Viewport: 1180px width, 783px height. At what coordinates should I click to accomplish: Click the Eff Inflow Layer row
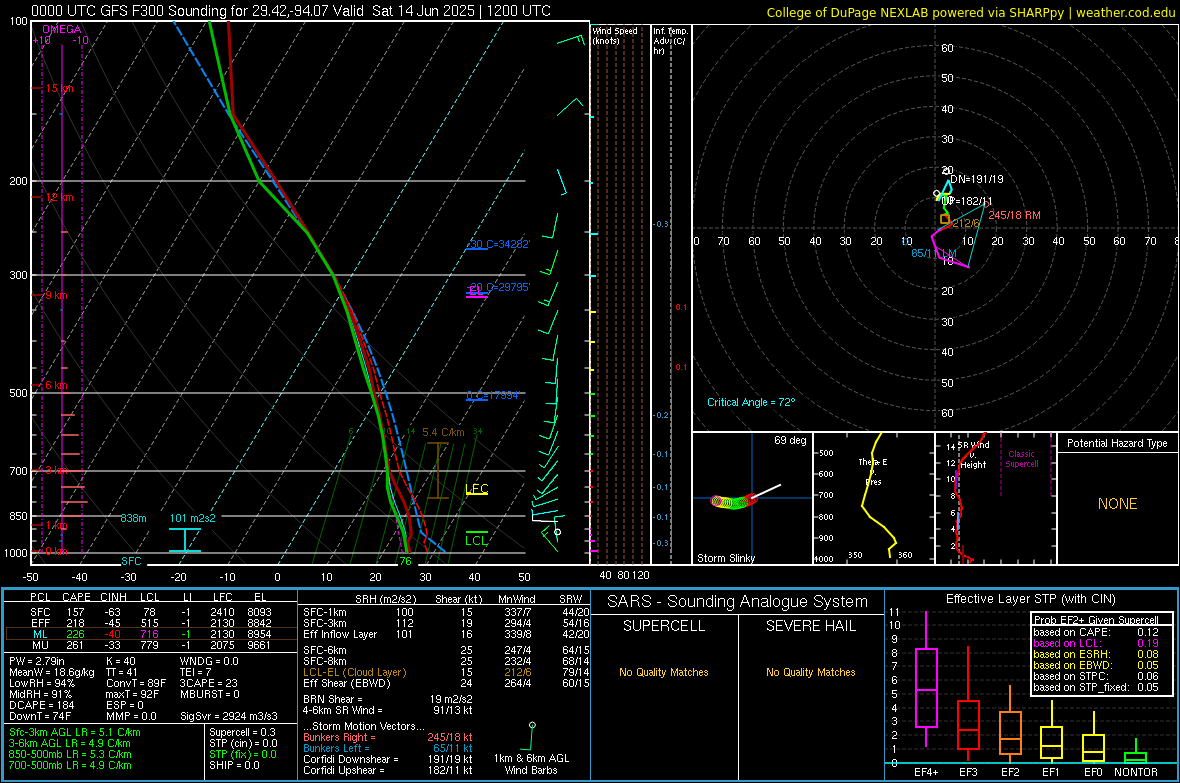[446, 634]
